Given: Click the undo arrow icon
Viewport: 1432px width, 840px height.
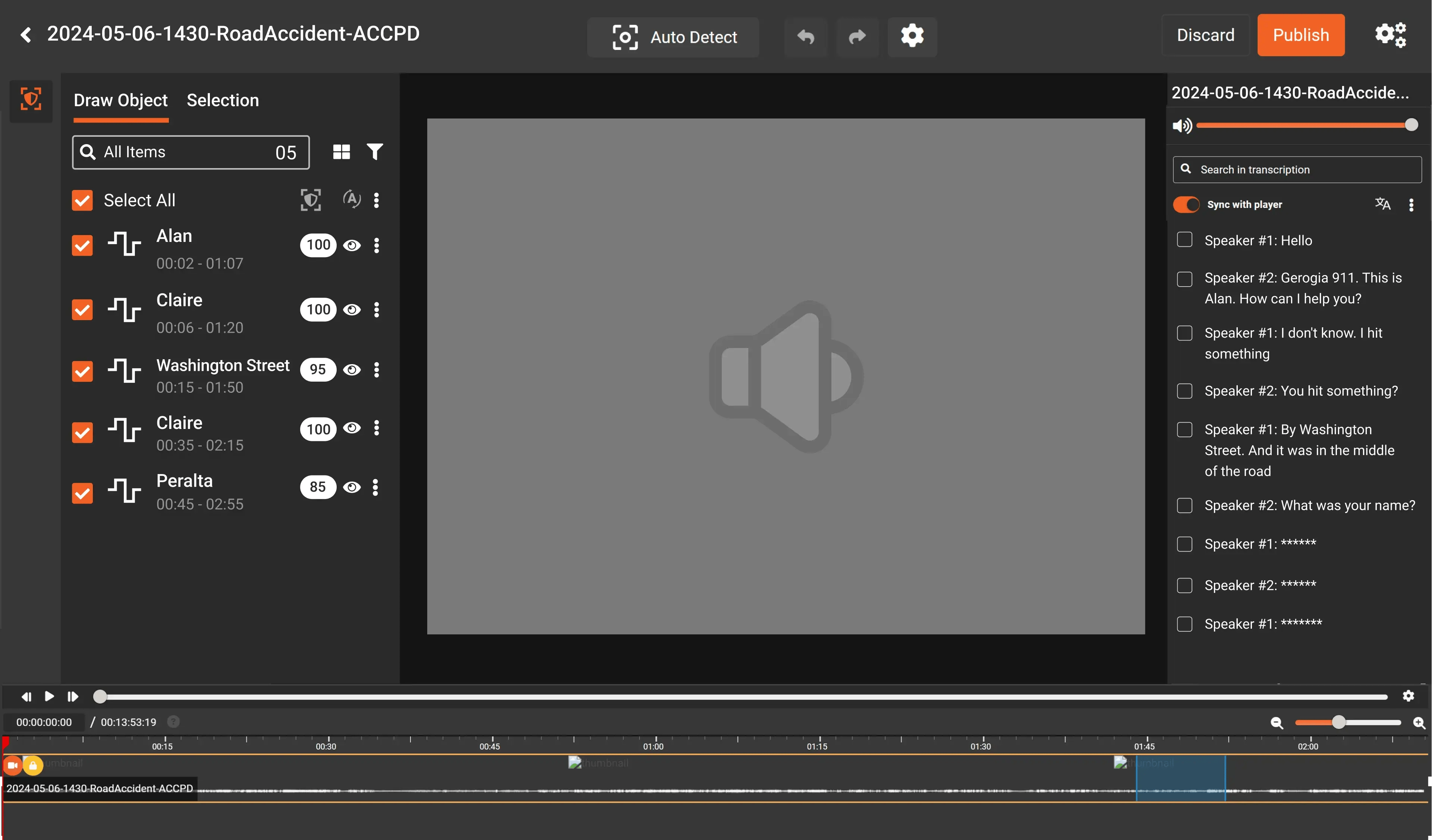Looking at the screenshot, I should 805,37.
